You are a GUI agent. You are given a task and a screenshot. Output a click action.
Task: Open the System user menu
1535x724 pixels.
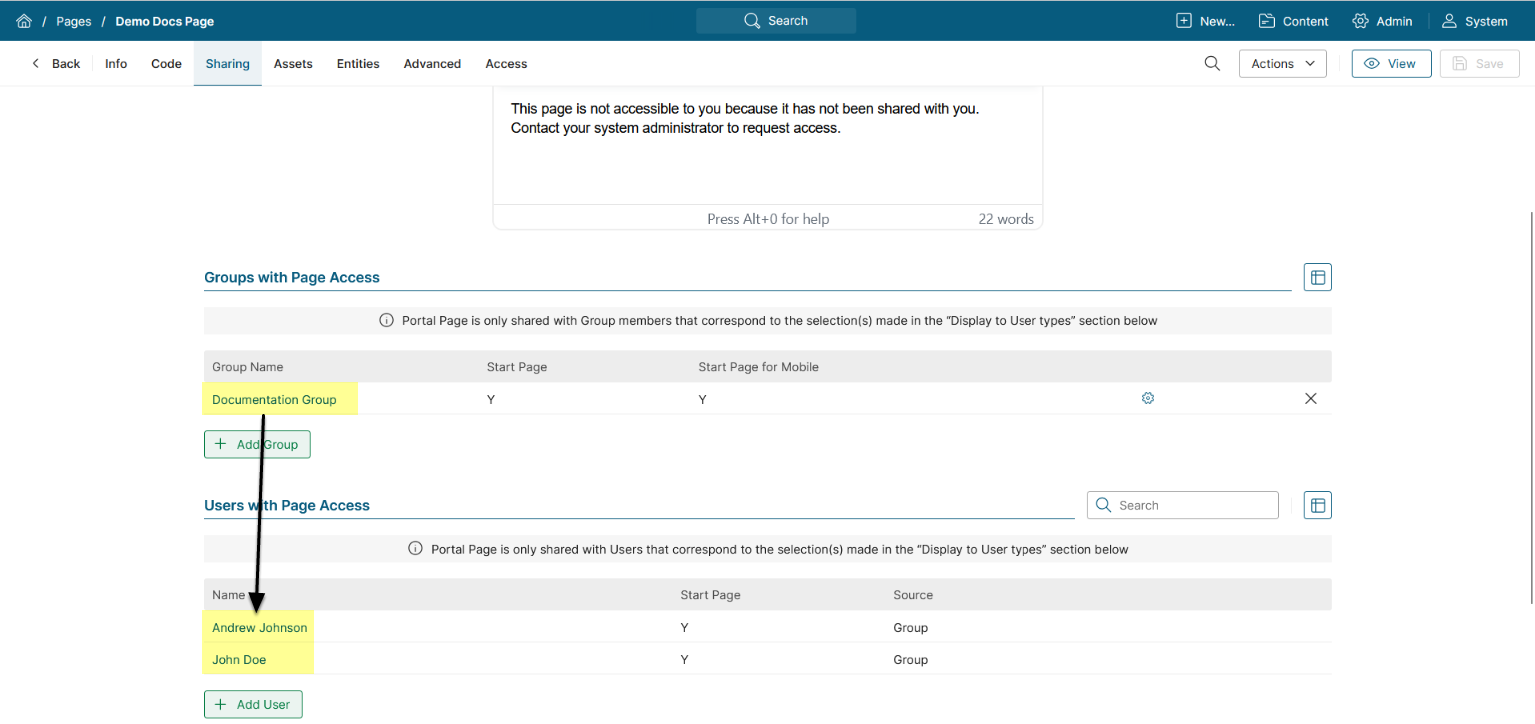click(x=1474, y=21)
